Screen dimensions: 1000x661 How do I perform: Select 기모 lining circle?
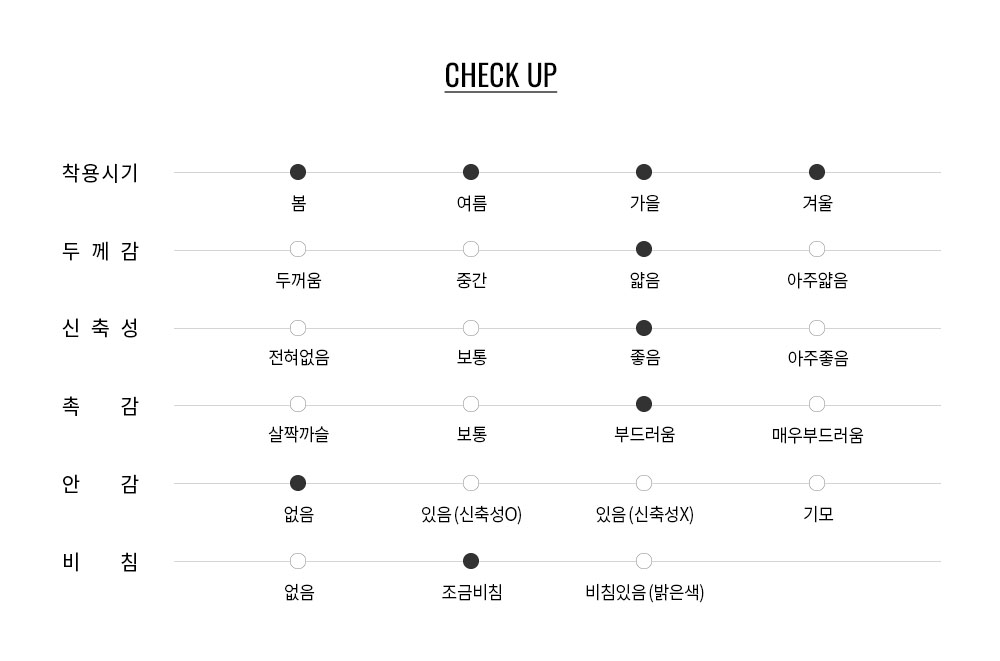click(x=817, y=483)
